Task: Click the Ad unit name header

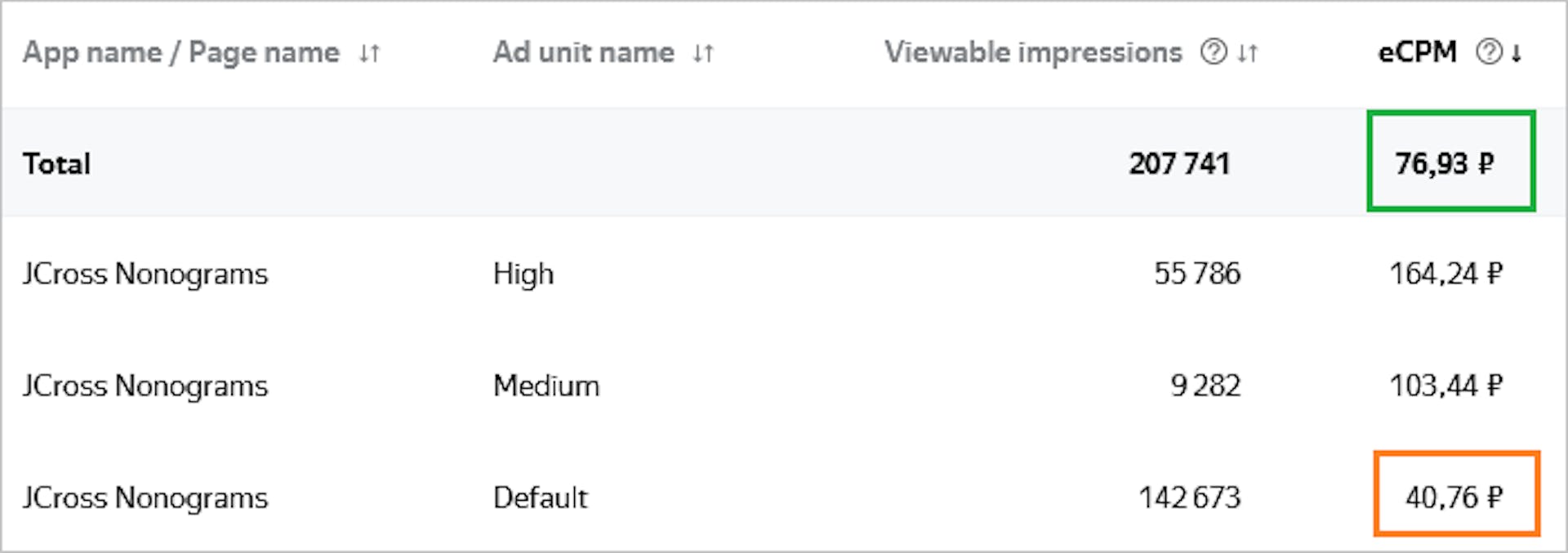Action: coord(584,52)
